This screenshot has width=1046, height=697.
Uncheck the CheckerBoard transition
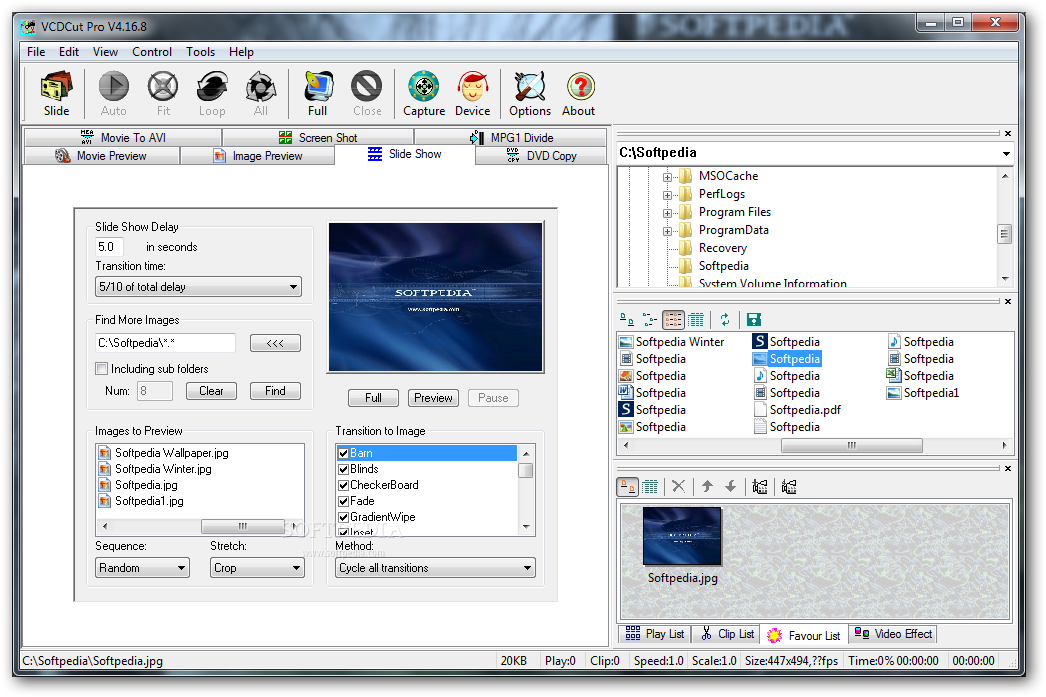pyautogui.click(x=344, y=486)
